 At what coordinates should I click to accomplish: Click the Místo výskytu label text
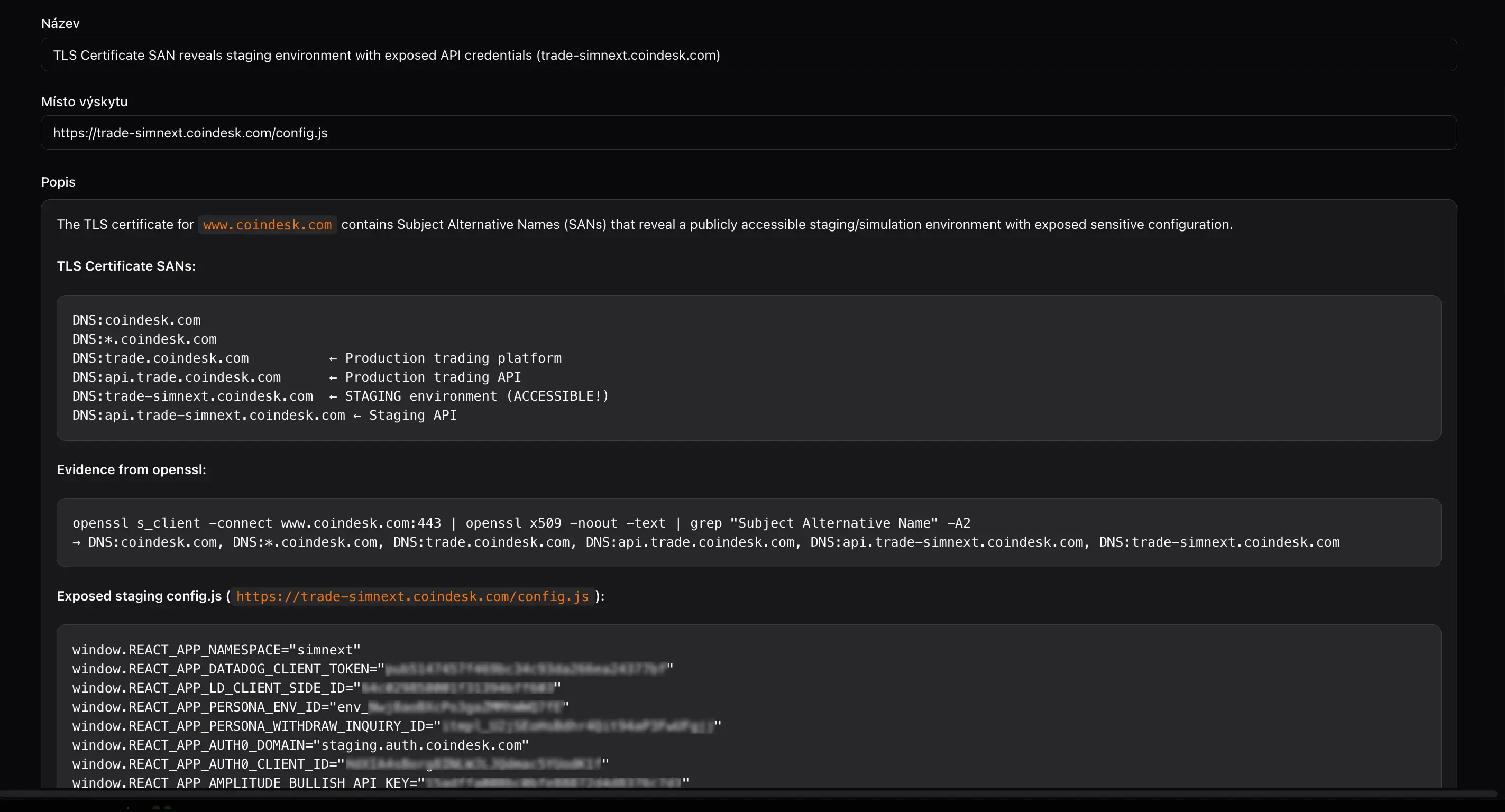tap(84, 101)
